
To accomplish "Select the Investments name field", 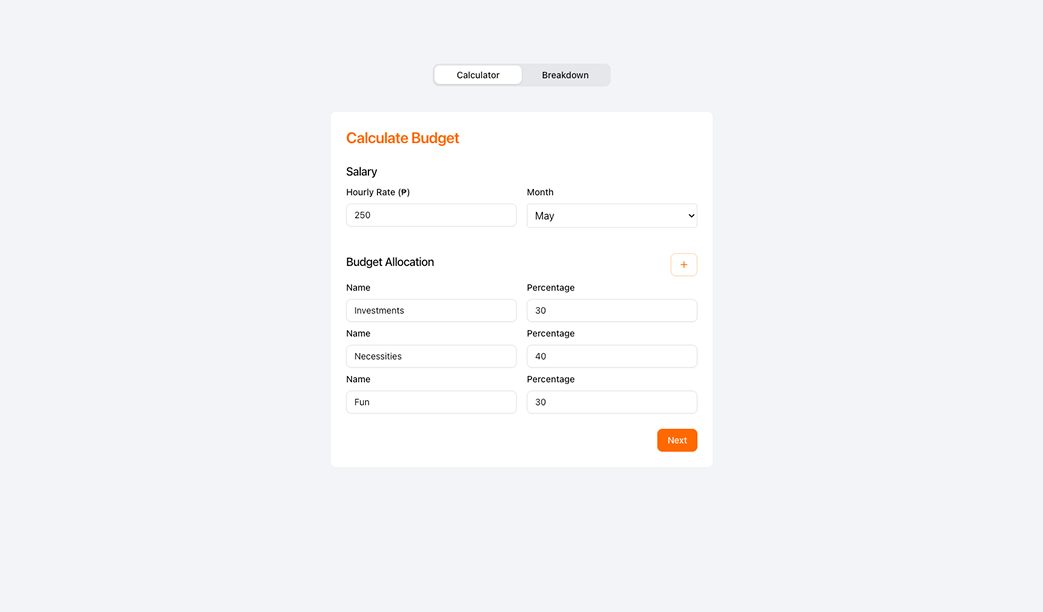I will 430,310.
